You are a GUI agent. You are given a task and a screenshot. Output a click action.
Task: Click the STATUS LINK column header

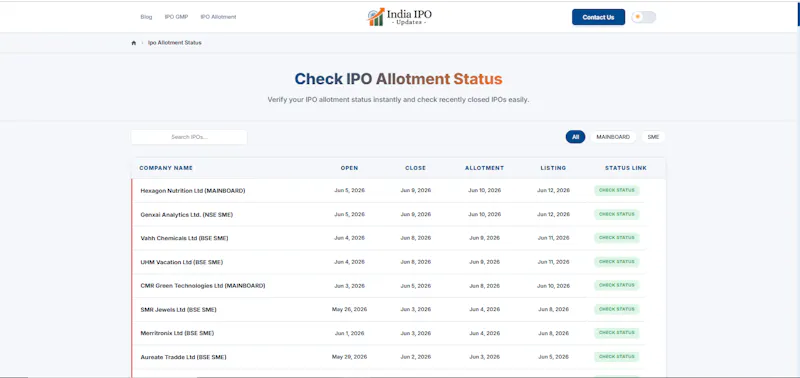coord(626,168)
